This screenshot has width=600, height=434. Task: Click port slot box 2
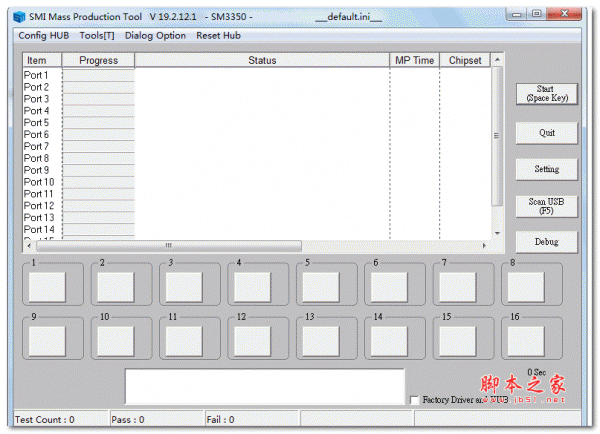116,287
